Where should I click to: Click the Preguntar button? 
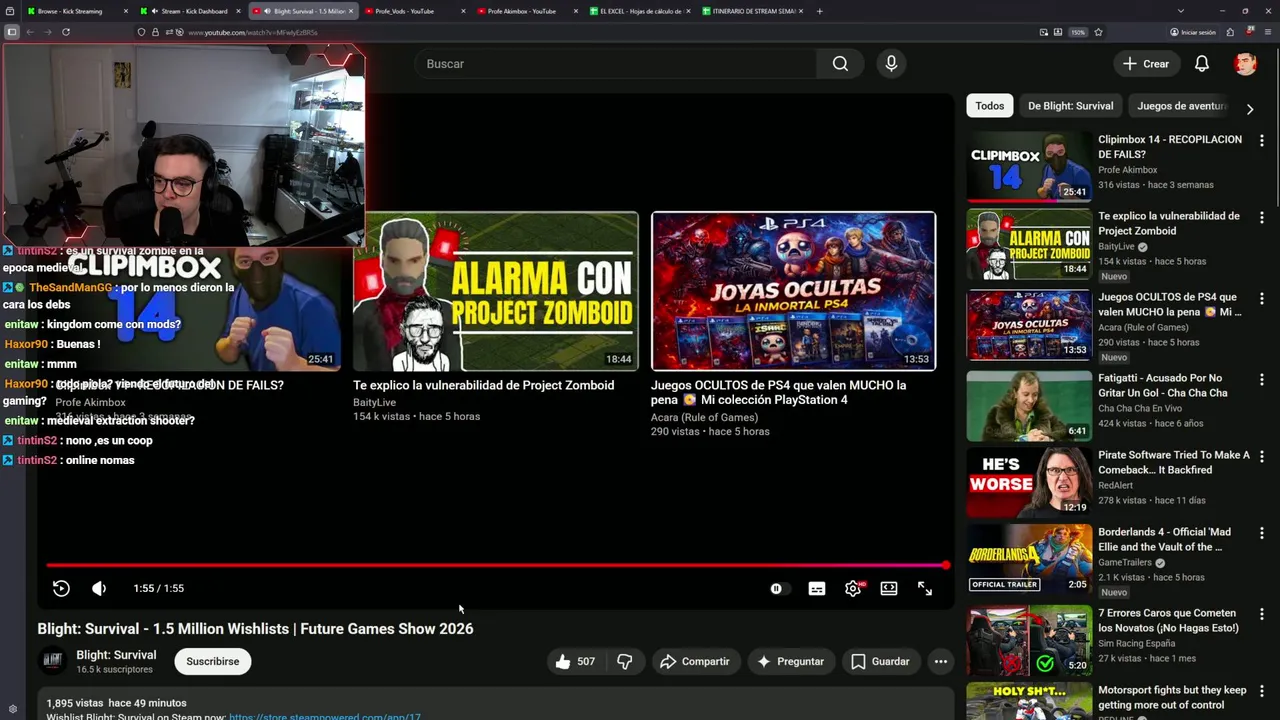tap(791, 661)
